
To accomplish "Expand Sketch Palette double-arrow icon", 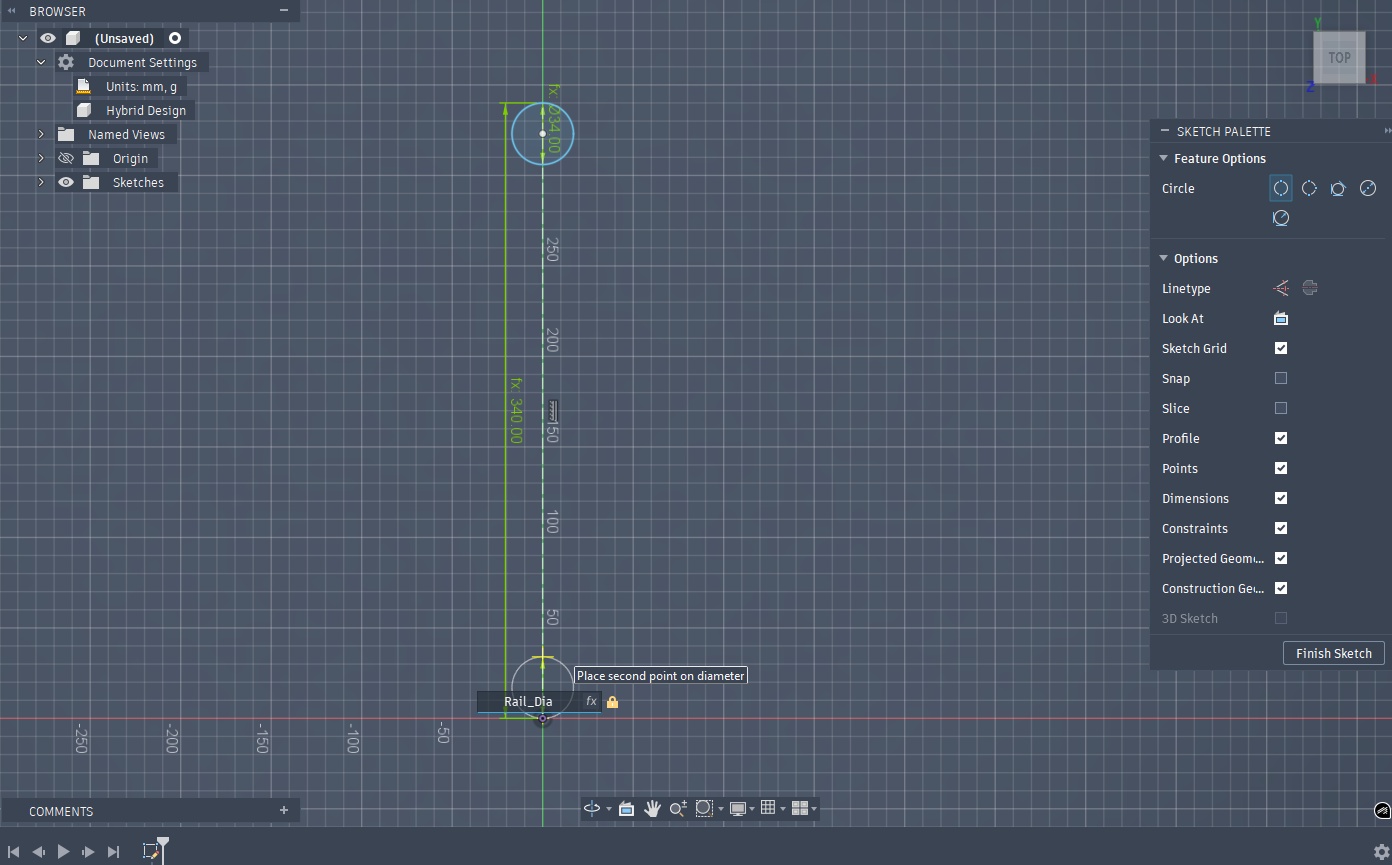I will 1387,131.
